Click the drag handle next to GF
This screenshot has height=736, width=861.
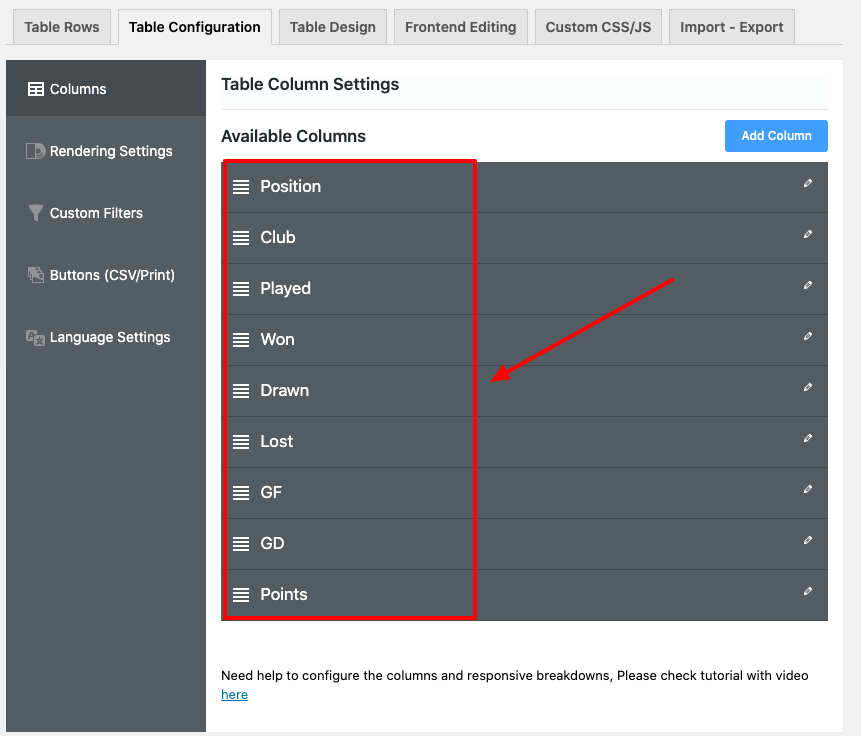click(x=241, y=493)
